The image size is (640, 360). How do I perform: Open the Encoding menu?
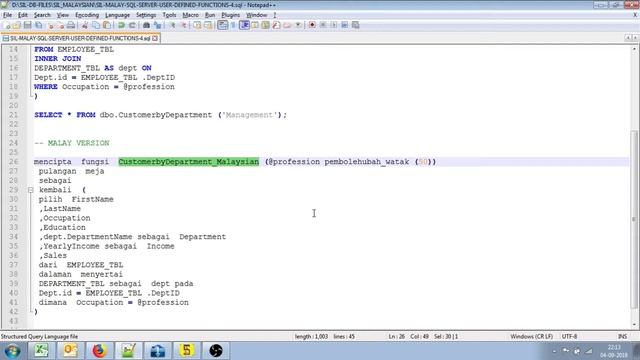tap(87, 15)
